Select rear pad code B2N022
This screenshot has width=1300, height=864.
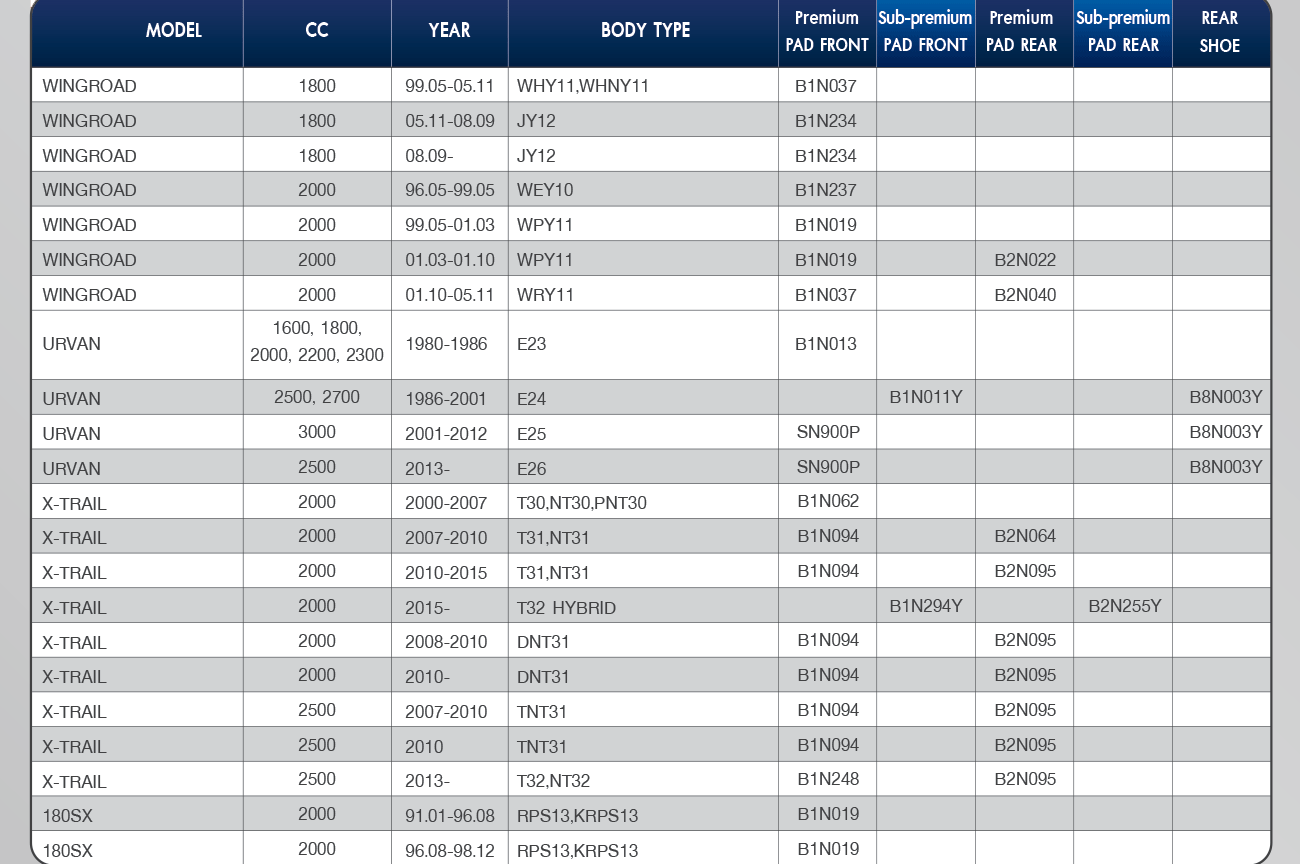(x=1025, y=260)
